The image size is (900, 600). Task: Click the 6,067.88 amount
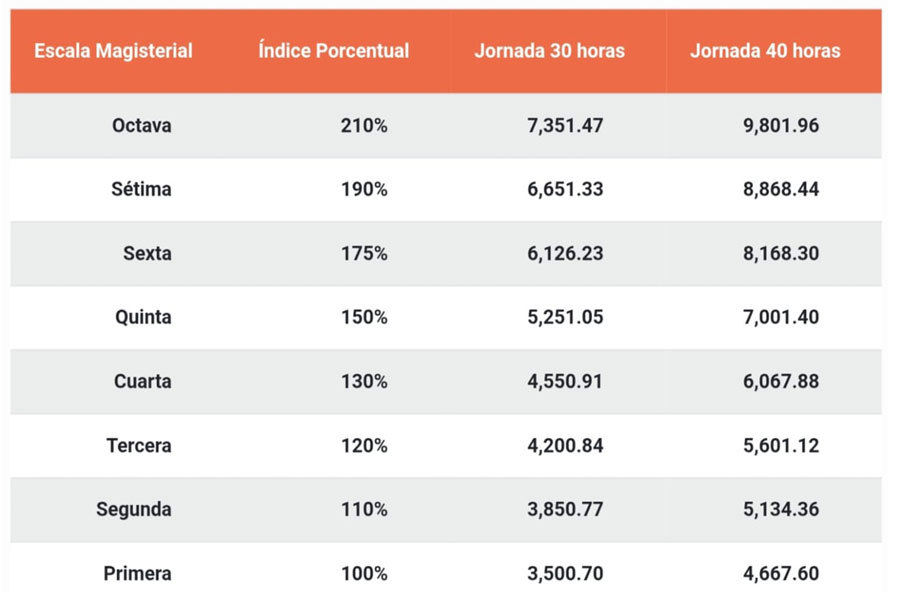pyautogui.click(x=781, y=381)
